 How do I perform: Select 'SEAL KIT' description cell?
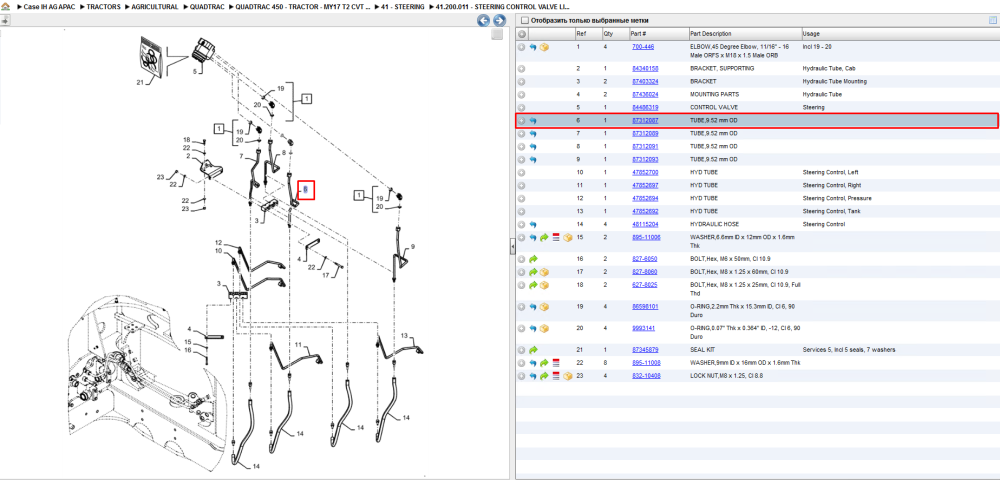pos(702,350)
